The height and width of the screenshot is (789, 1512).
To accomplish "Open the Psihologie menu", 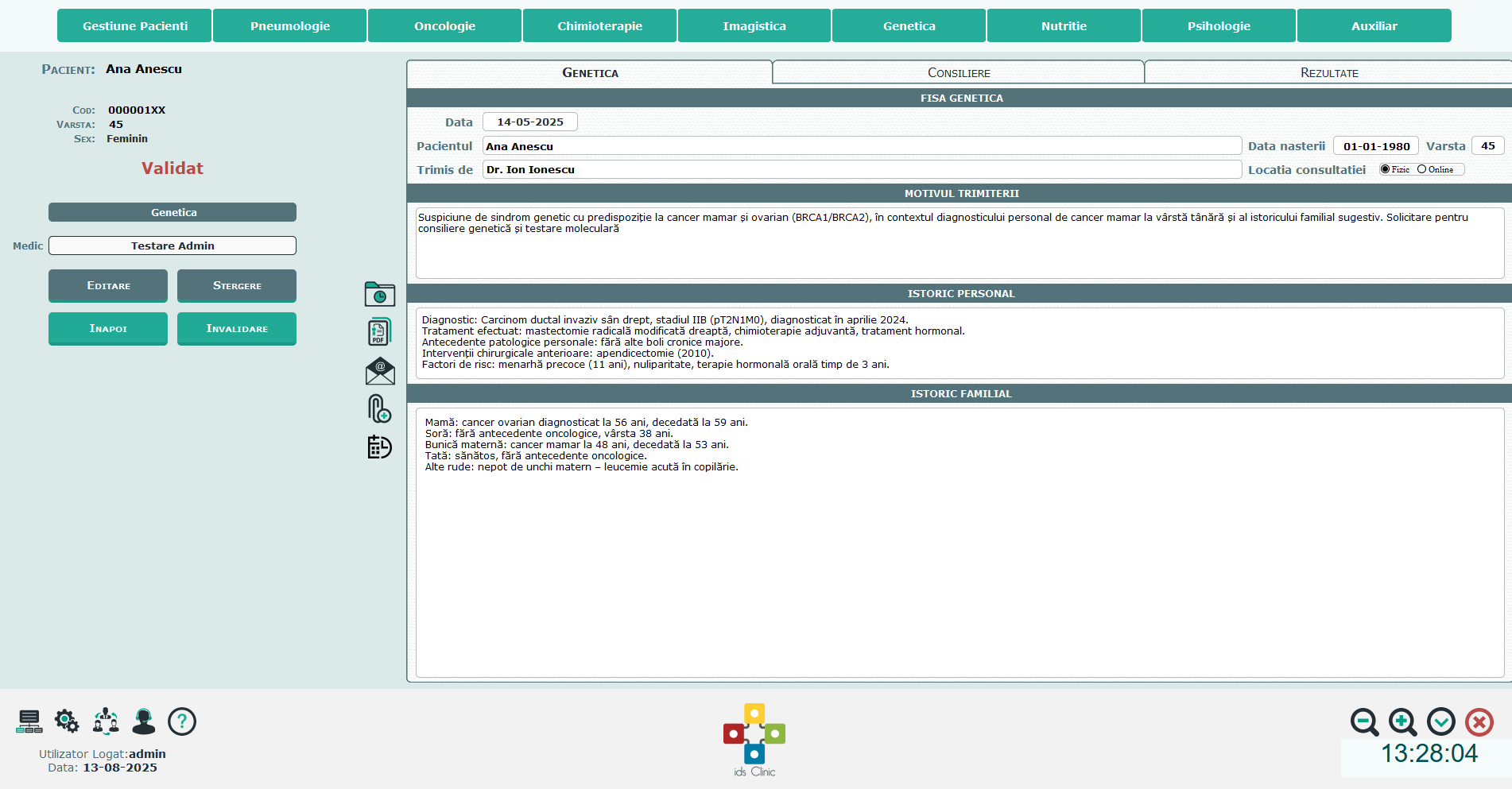I will [x=1219, y=25].
